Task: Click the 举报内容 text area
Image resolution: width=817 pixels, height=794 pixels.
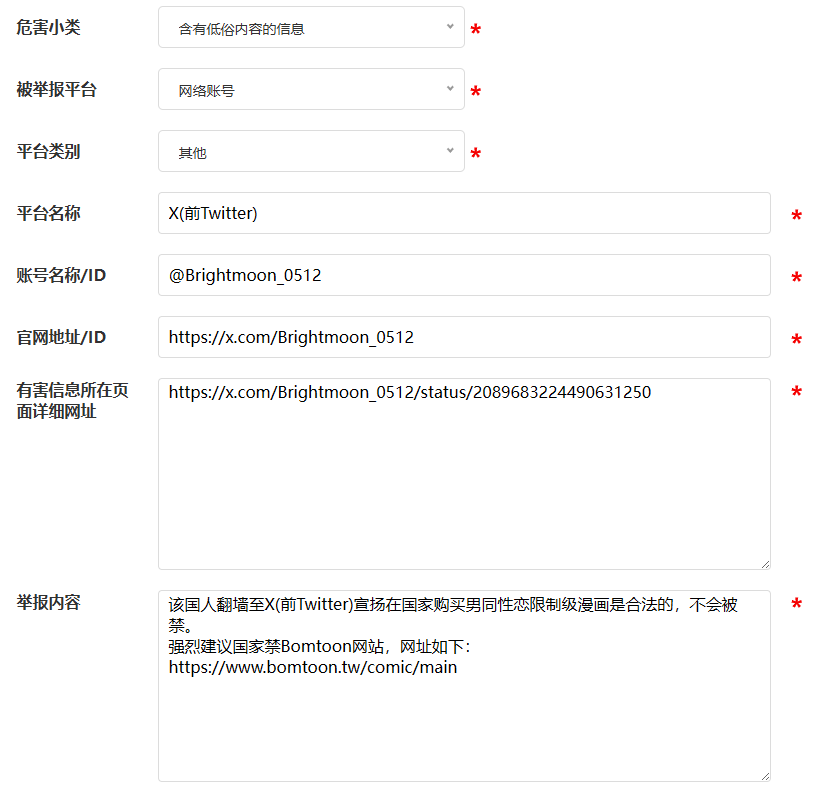Action: pos(464,686)
